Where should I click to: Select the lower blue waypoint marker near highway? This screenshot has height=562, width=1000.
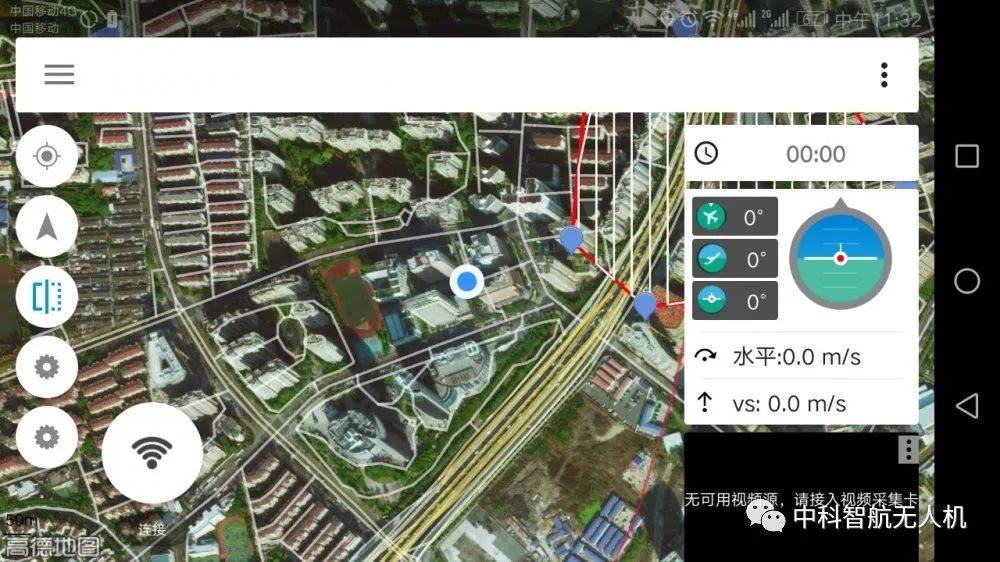646,303
